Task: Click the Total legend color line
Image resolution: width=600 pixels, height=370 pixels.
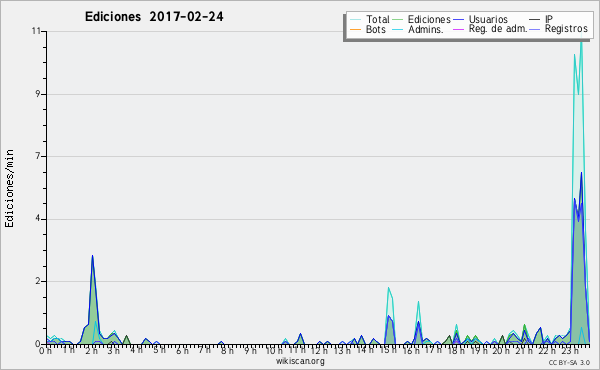Action: pos(355,19)
